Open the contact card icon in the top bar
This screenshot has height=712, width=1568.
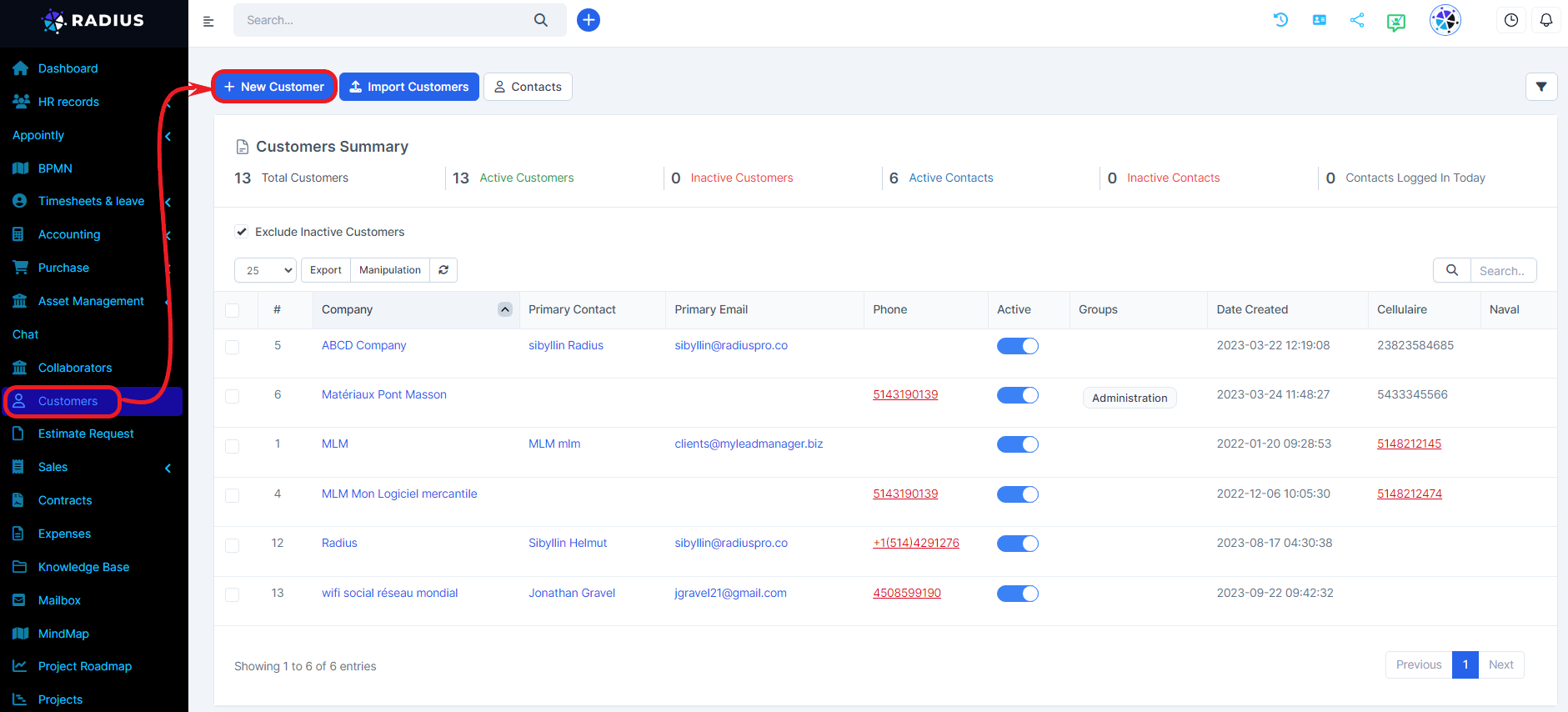1320,19
